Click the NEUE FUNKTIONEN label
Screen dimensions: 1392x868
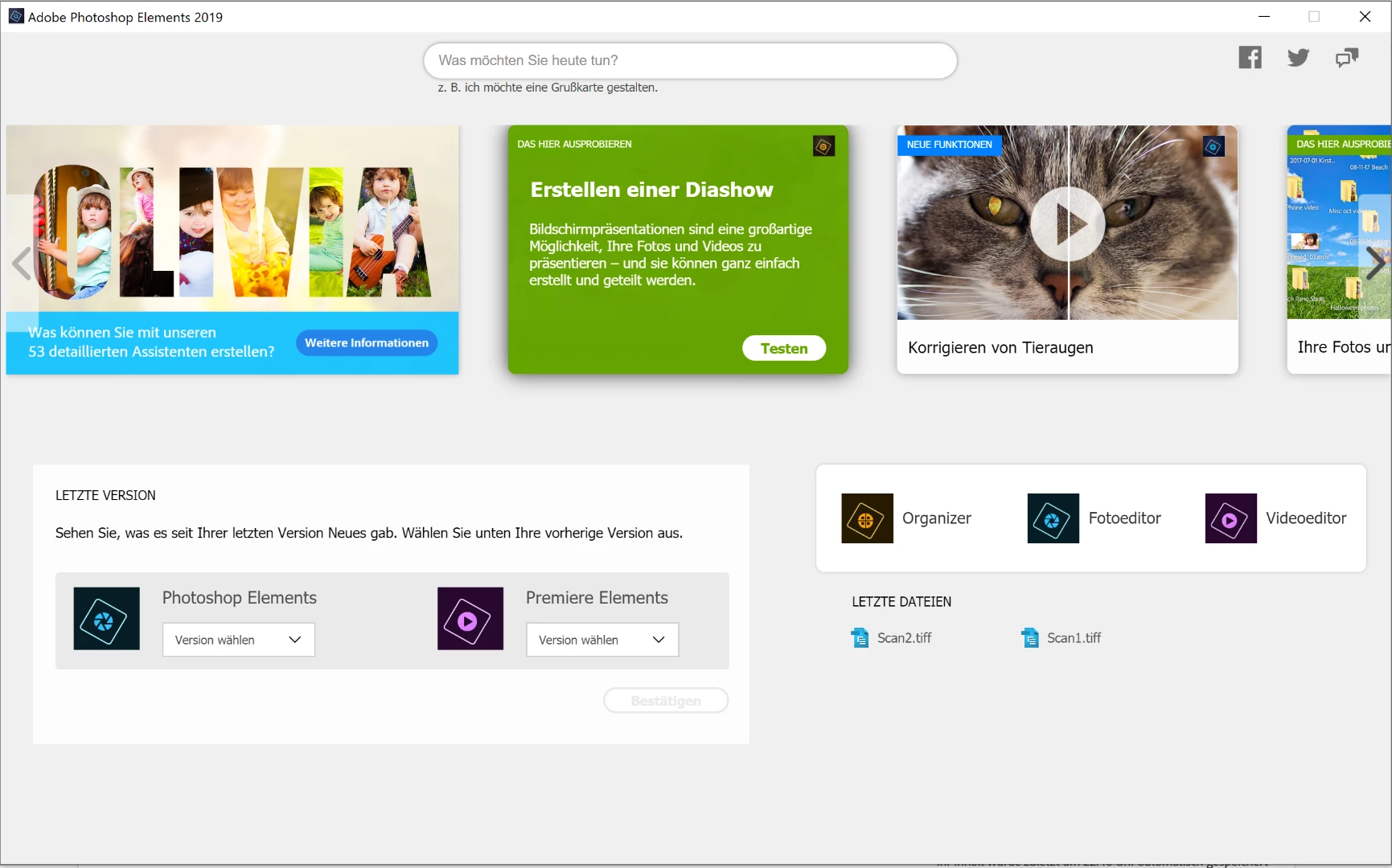[x=950, y=145]
